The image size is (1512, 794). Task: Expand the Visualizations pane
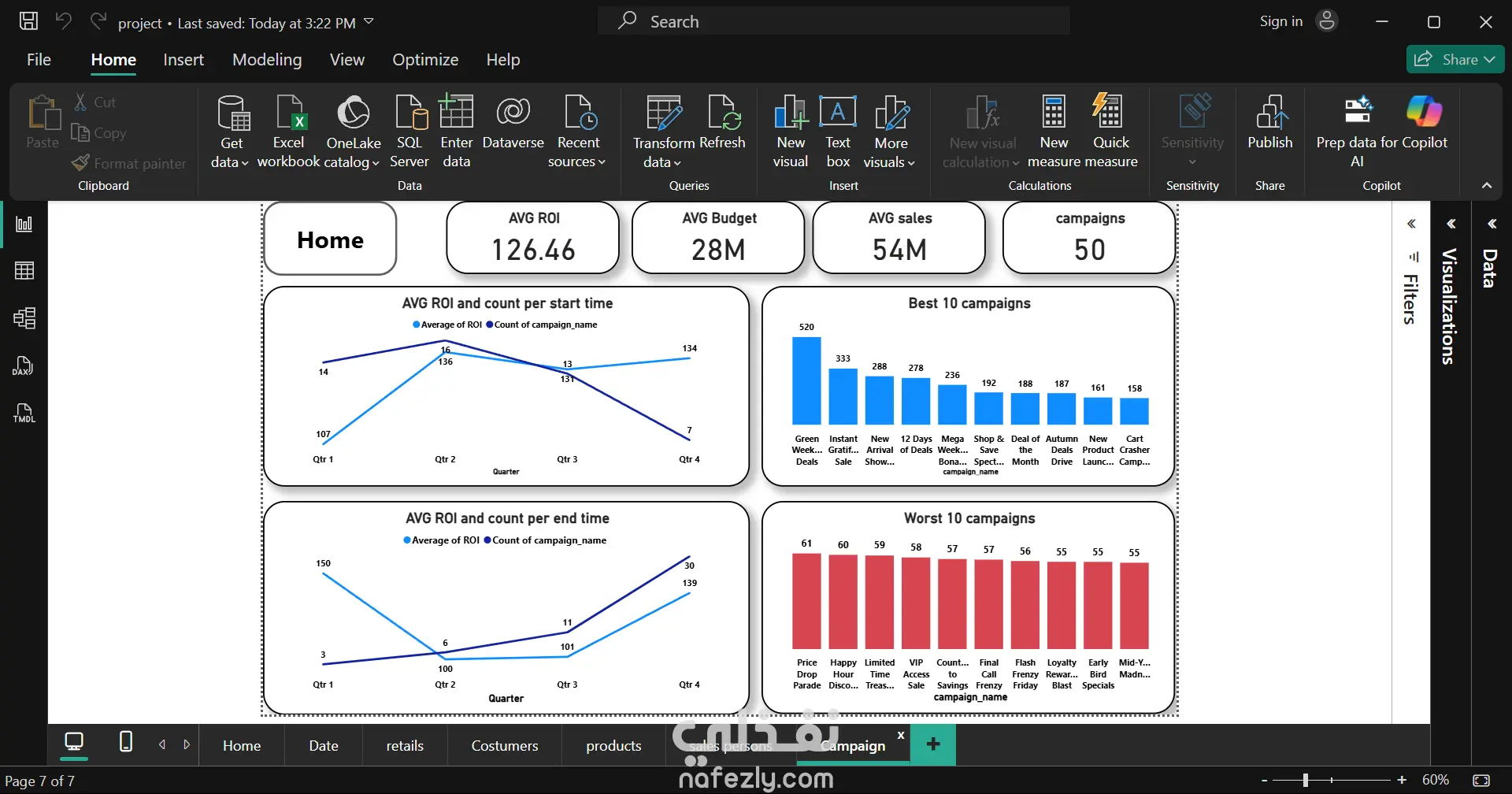click(x=1451, y=224)
